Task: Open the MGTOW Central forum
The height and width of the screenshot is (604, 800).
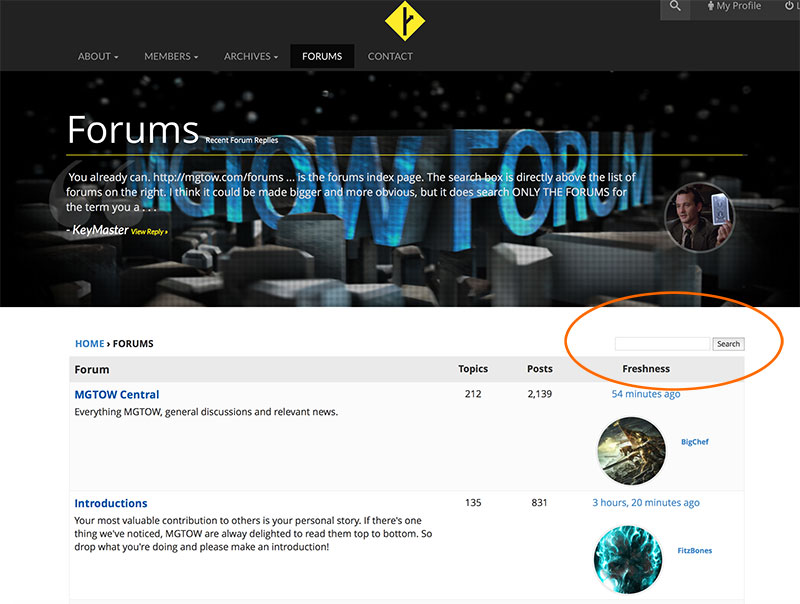Action: tap(117, 395)
